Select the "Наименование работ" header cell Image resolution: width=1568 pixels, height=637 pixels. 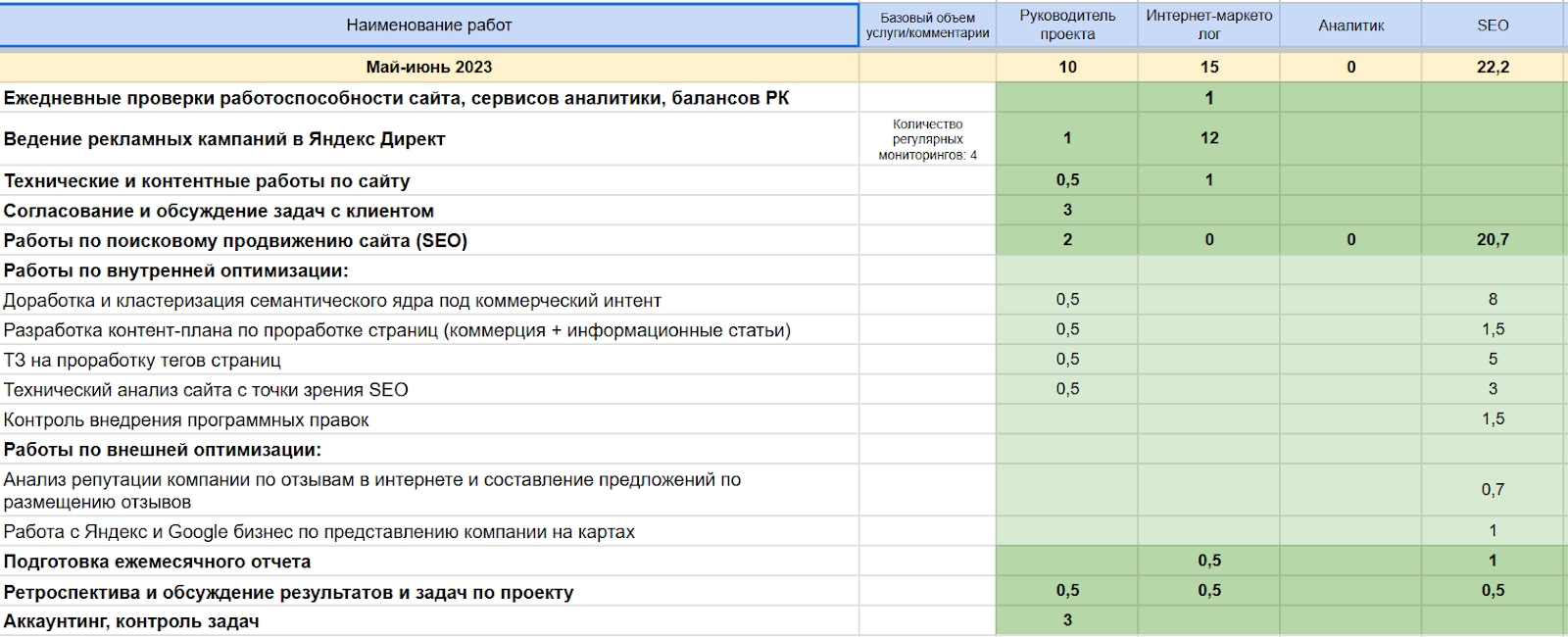click(x=428, y=25)
